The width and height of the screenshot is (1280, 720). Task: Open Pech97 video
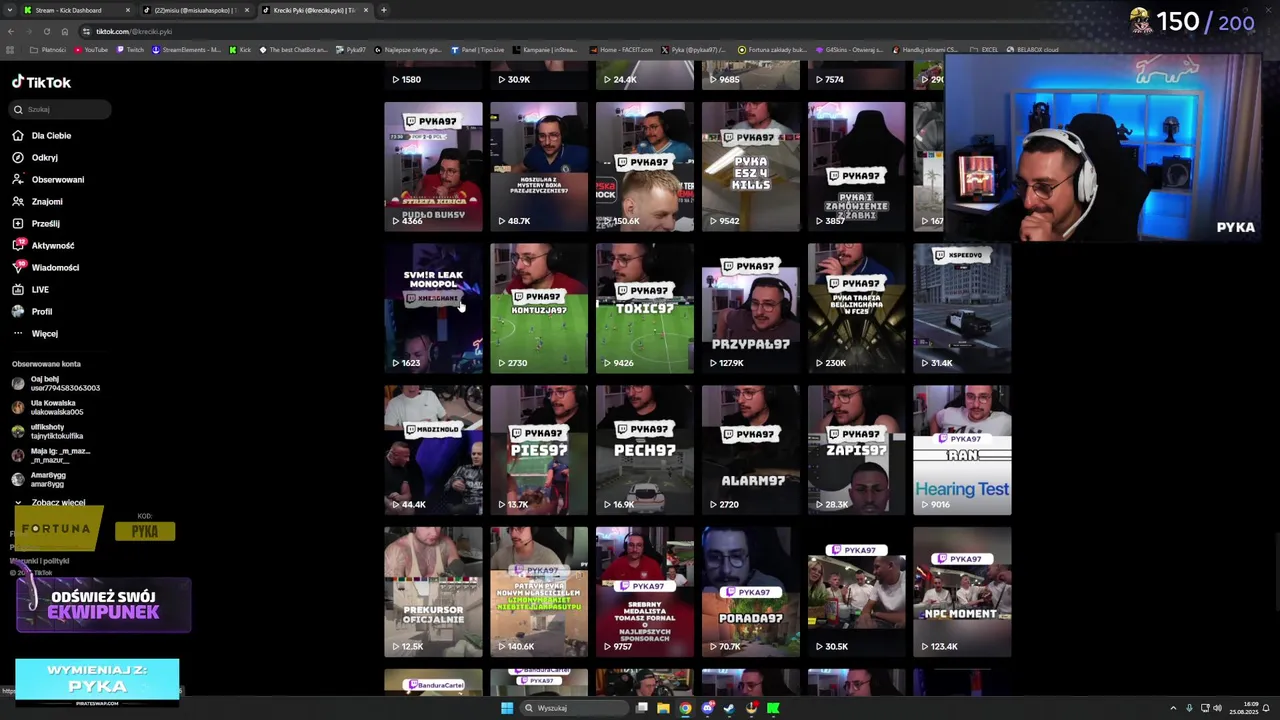click(x=645, y=450)
